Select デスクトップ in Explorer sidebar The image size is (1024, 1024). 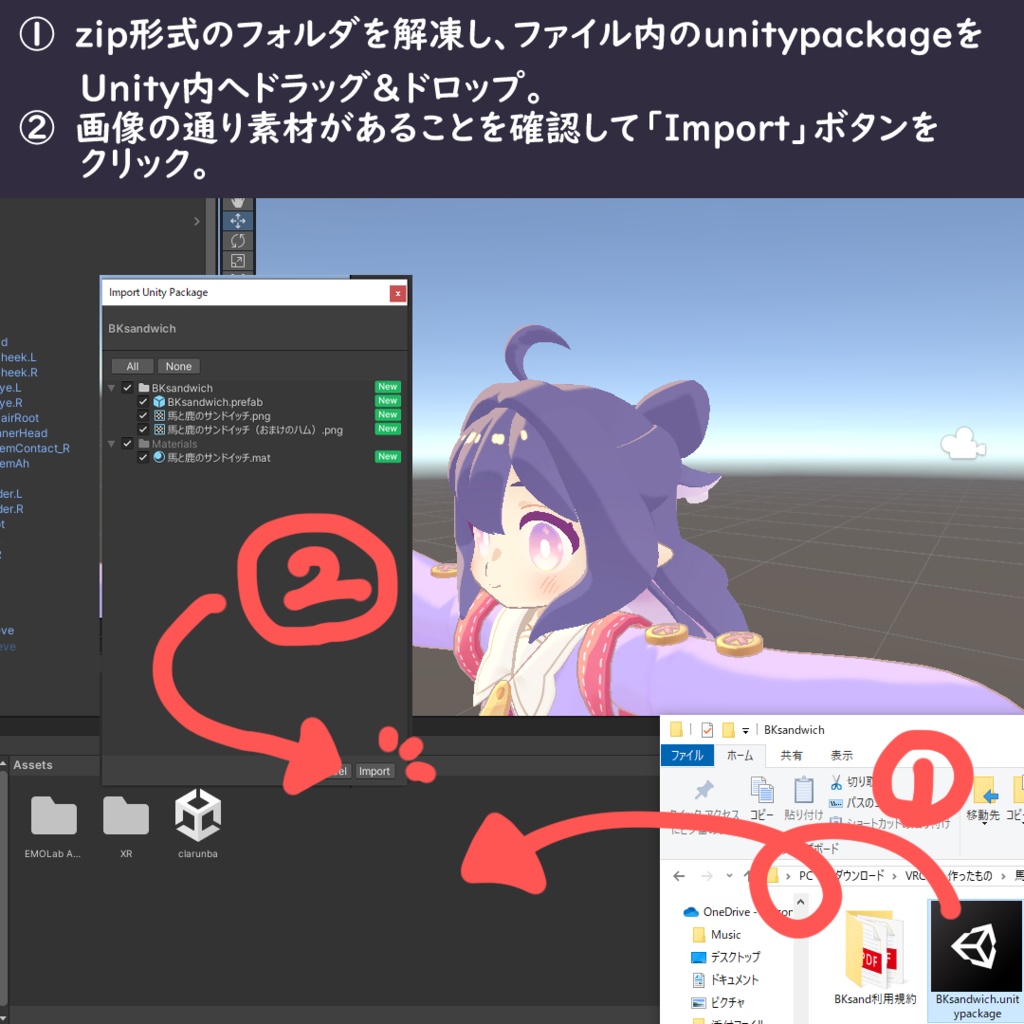coord(734,957)
